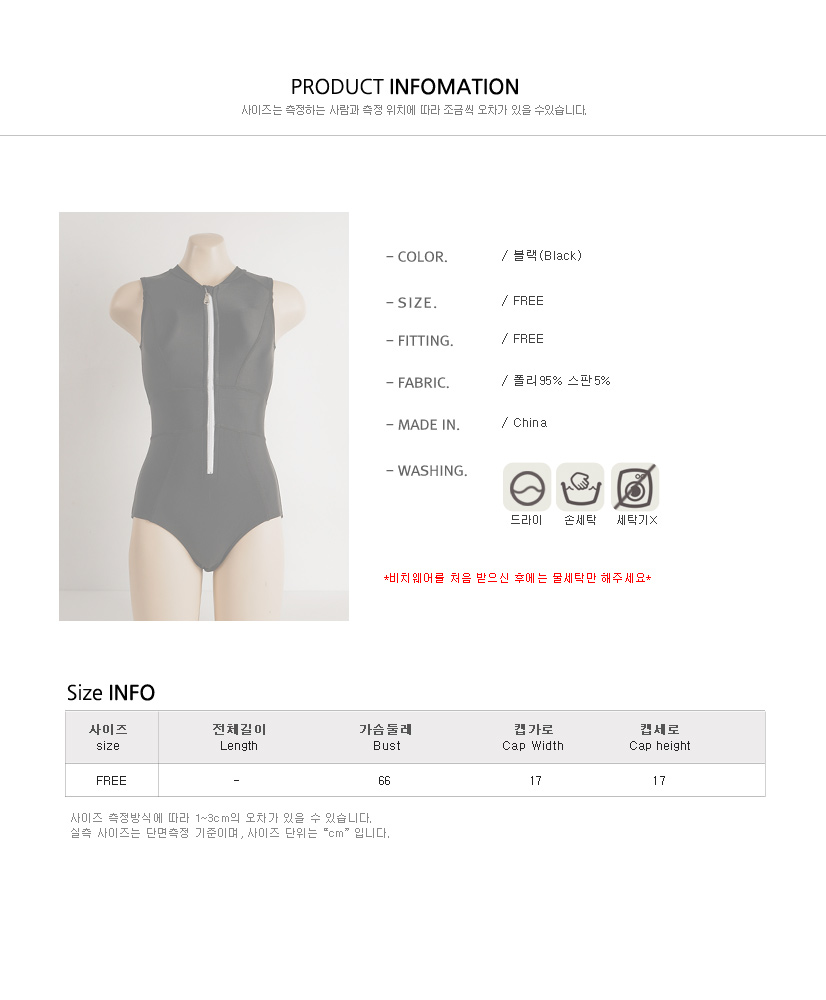Click the no washing machine icon
826x1000 pixels.
(x=635, y=487)
